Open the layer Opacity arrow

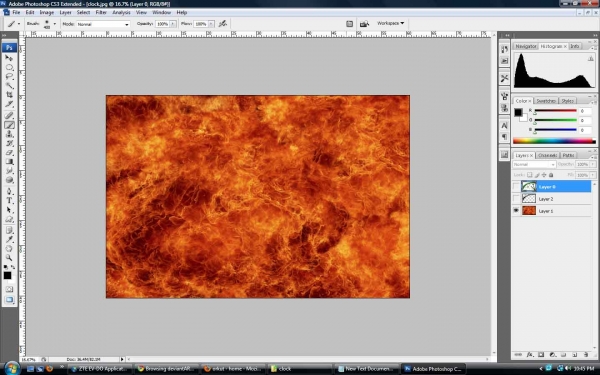click(593, 165)
